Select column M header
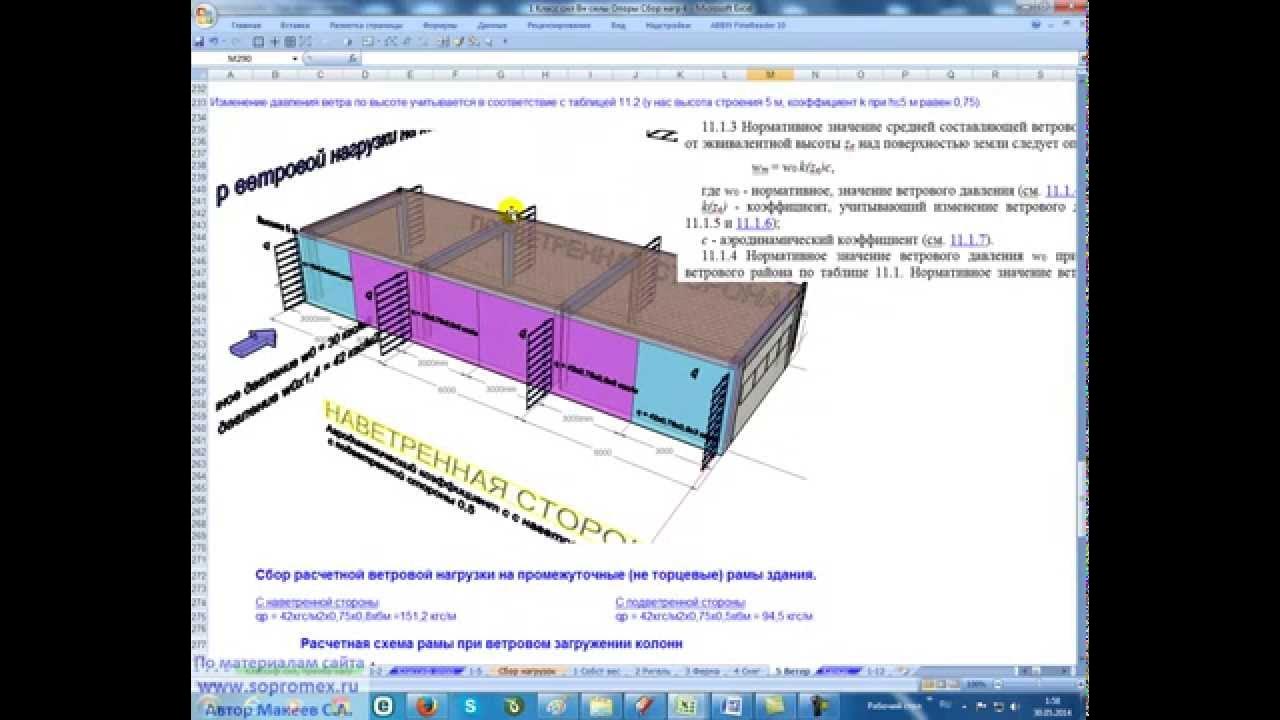This screenshot has width=1280, height=720. pyautogui.click(x=770, y=75)
